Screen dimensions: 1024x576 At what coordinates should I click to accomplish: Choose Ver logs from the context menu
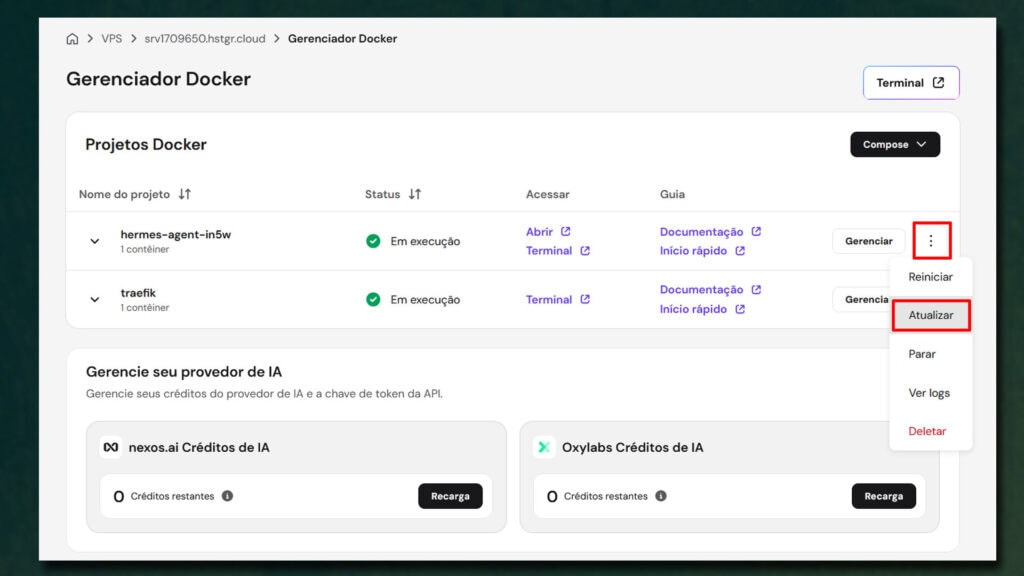[x=931, y=393]
